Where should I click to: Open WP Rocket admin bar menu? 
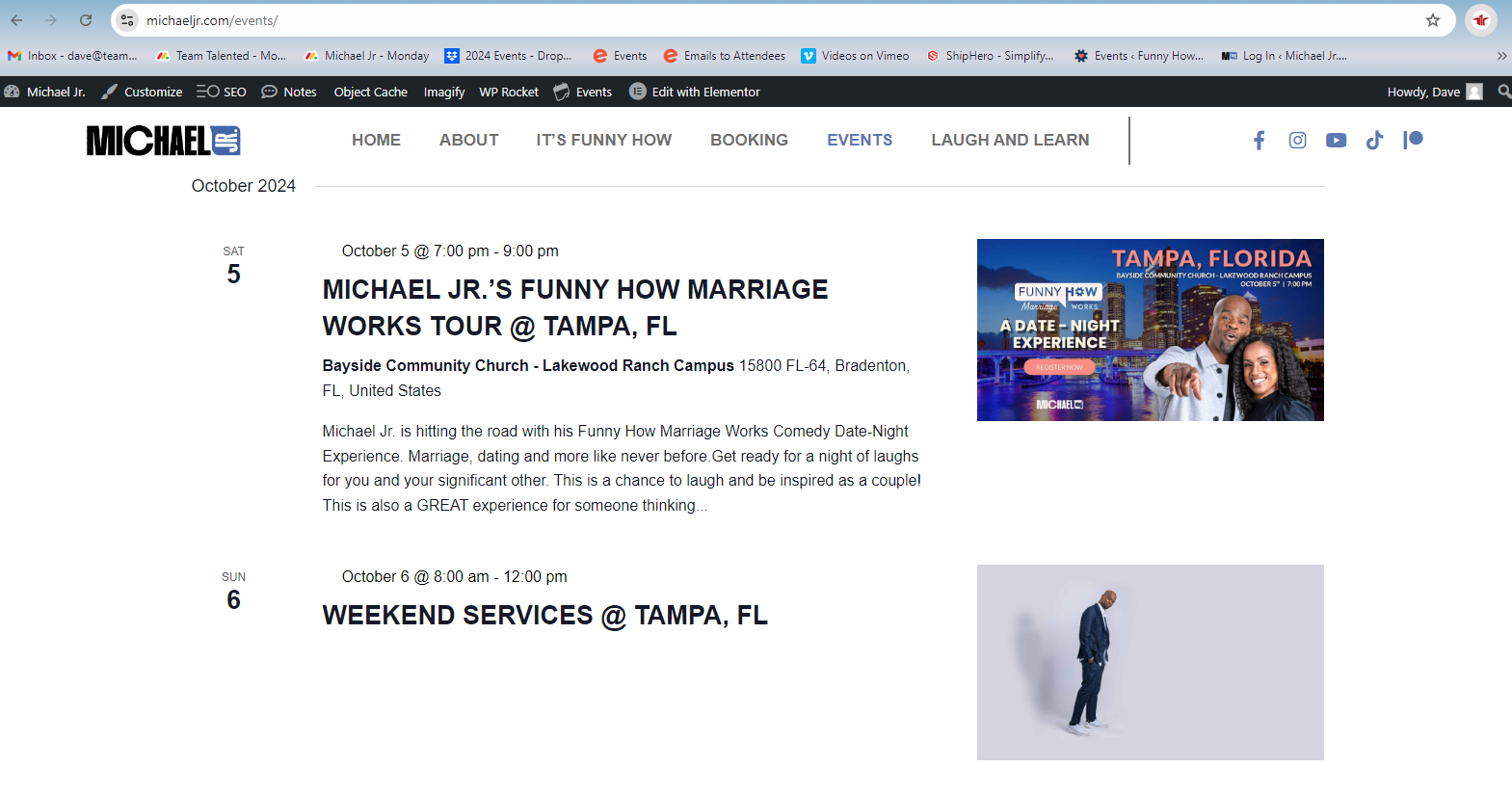click(509, 92)
